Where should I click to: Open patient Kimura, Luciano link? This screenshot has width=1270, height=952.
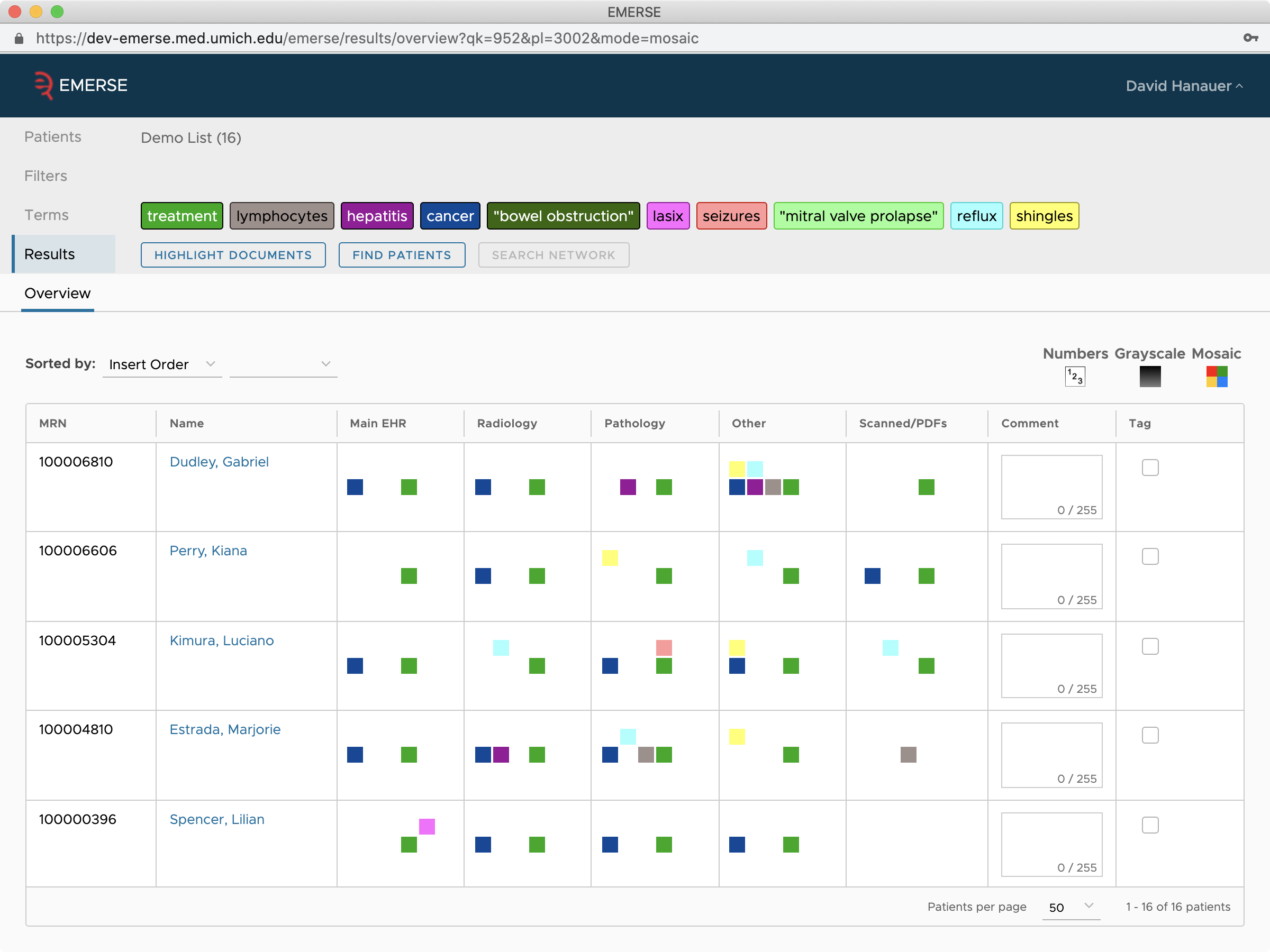(222, 640)
